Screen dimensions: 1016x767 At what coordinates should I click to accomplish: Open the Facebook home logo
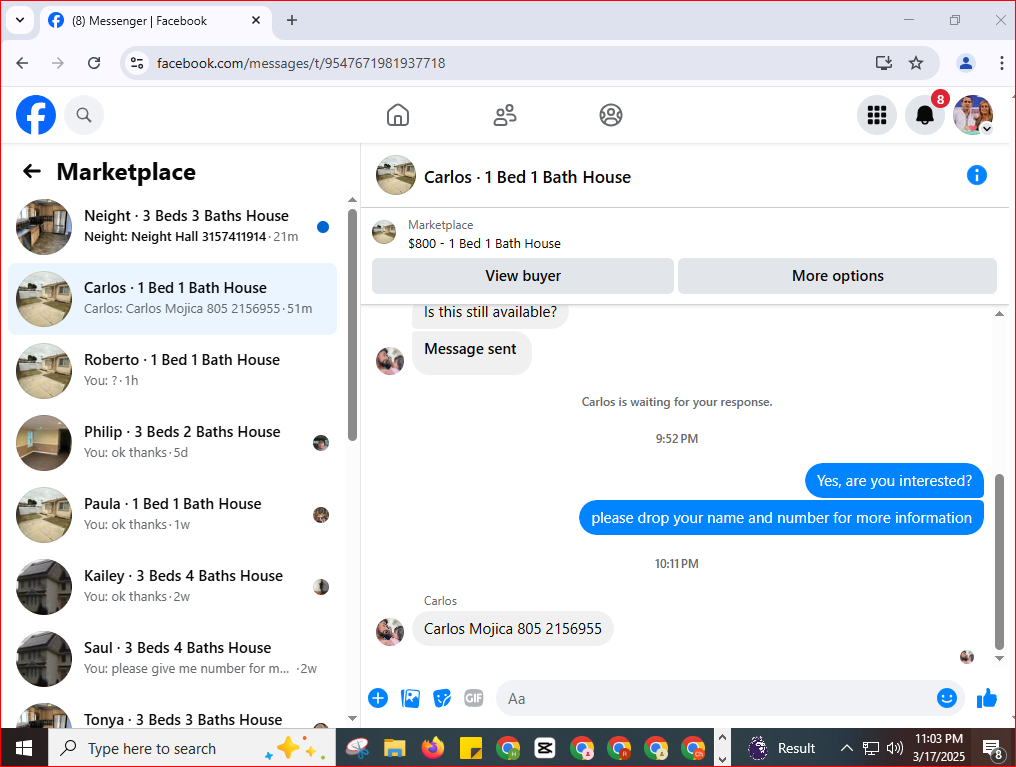36,115
